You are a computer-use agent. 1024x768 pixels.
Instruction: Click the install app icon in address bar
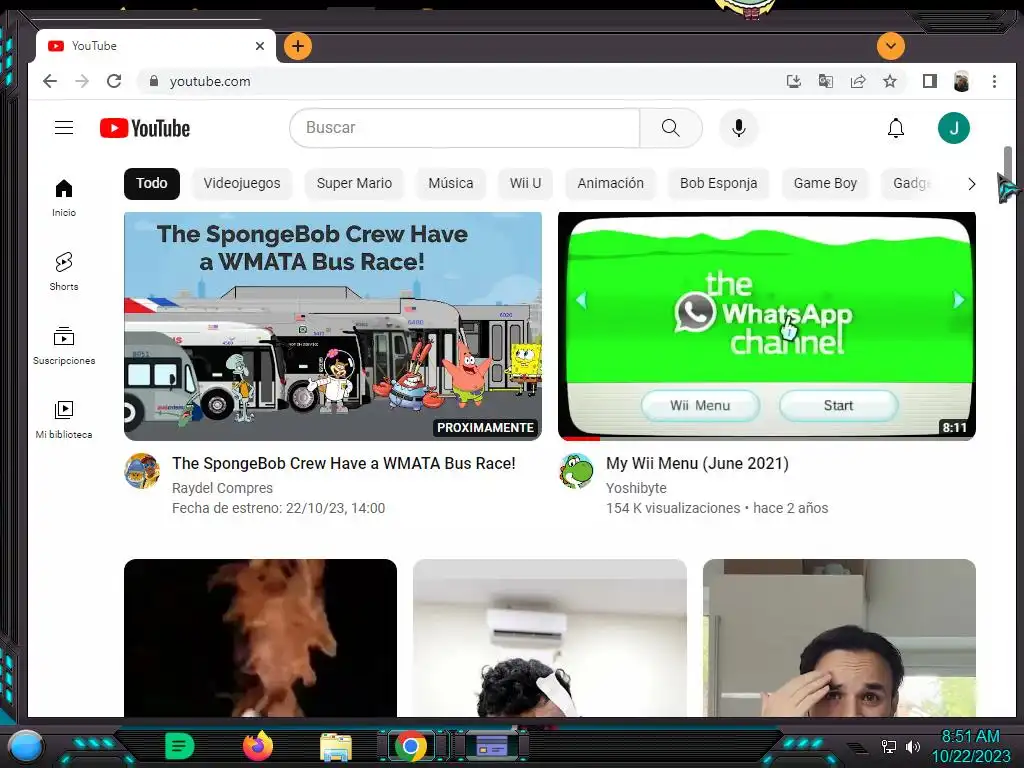pyautogui.click(x=793, y=81)
